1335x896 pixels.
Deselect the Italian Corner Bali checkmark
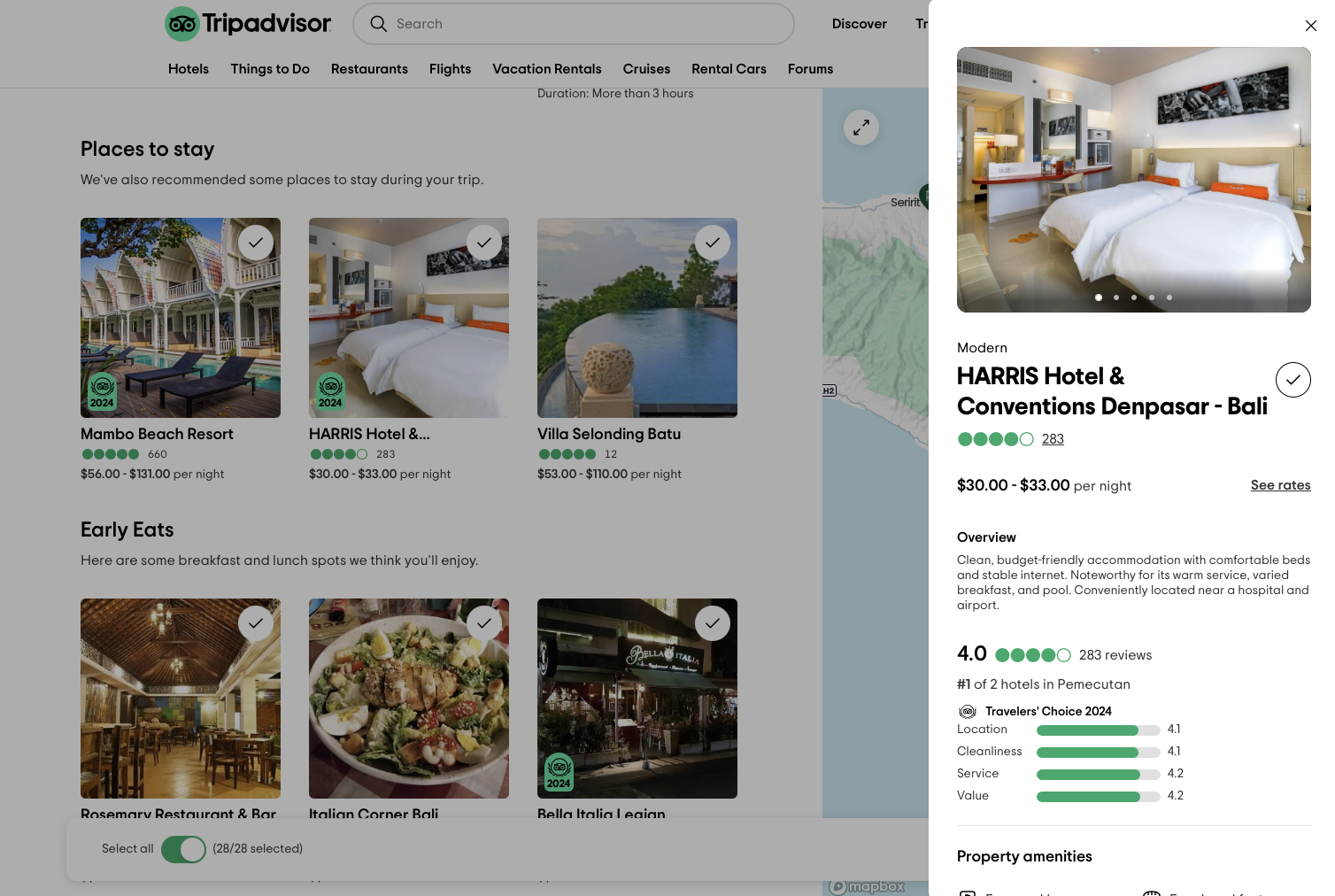[x=483, y=623]
